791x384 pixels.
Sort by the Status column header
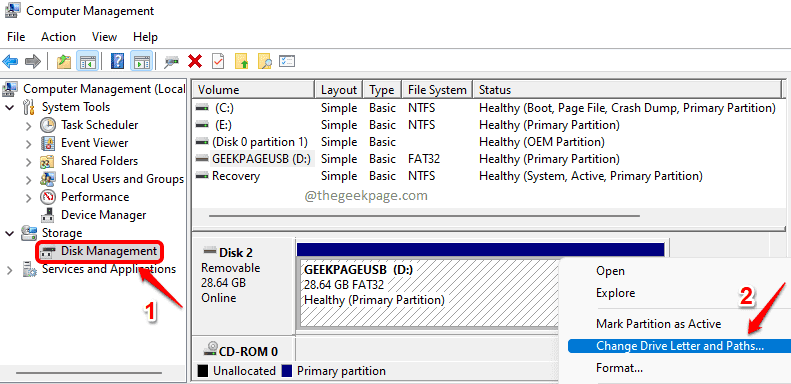628,90
